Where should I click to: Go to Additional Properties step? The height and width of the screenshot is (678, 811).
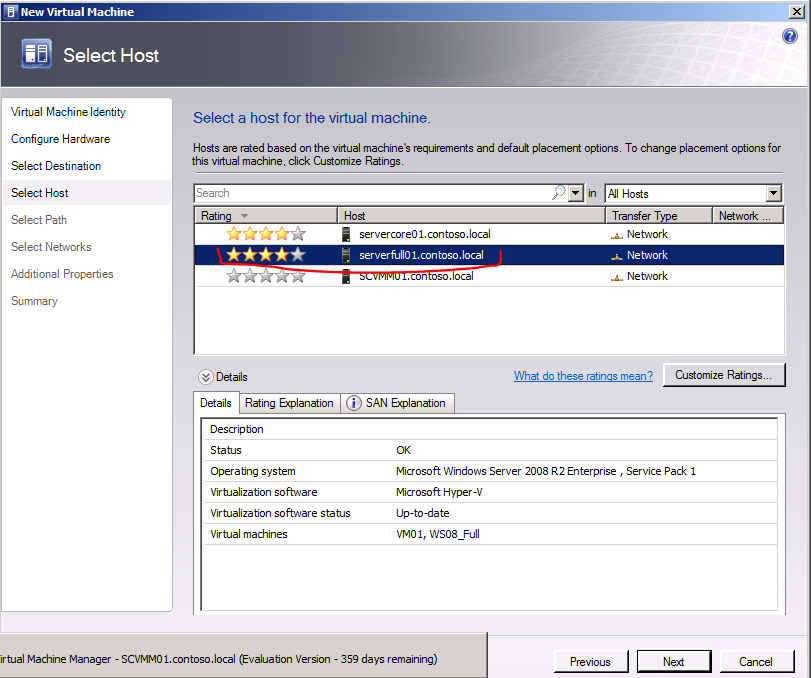(x=62, y=274)
